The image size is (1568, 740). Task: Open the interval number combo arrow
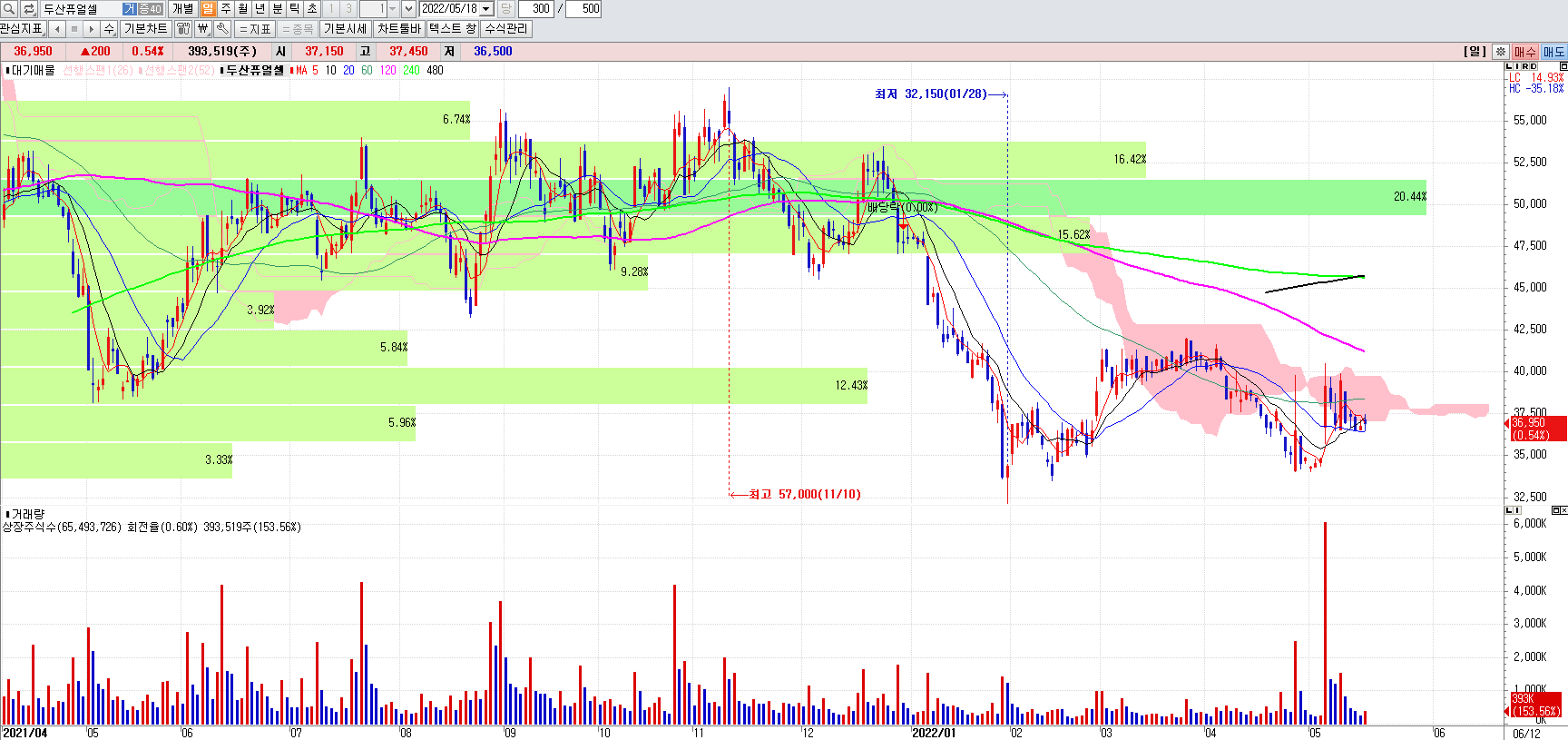click(x=392, y=9)
